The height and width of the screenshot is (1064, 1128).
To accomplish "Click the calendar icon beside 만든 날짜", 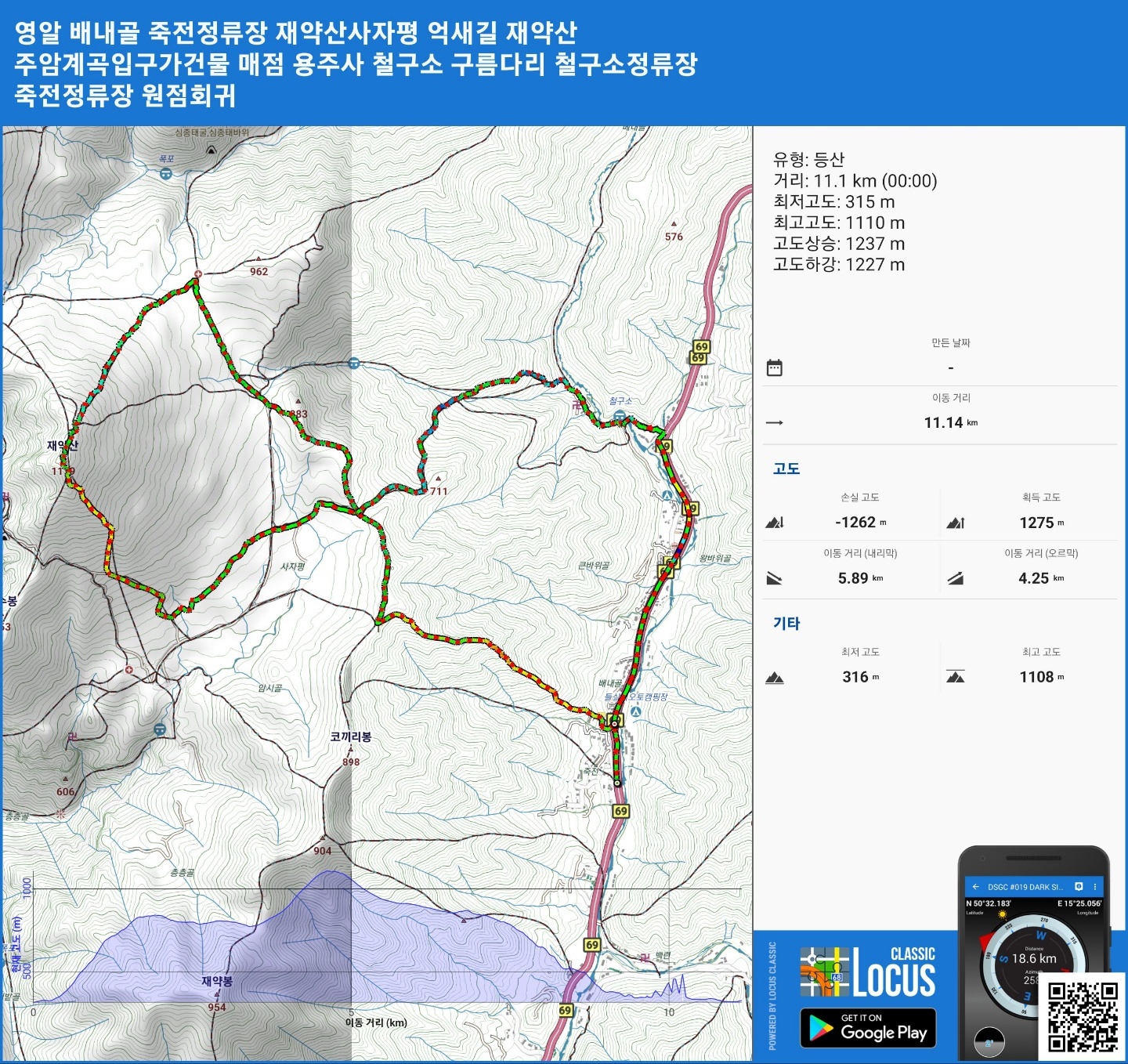I will coord(775,367).
